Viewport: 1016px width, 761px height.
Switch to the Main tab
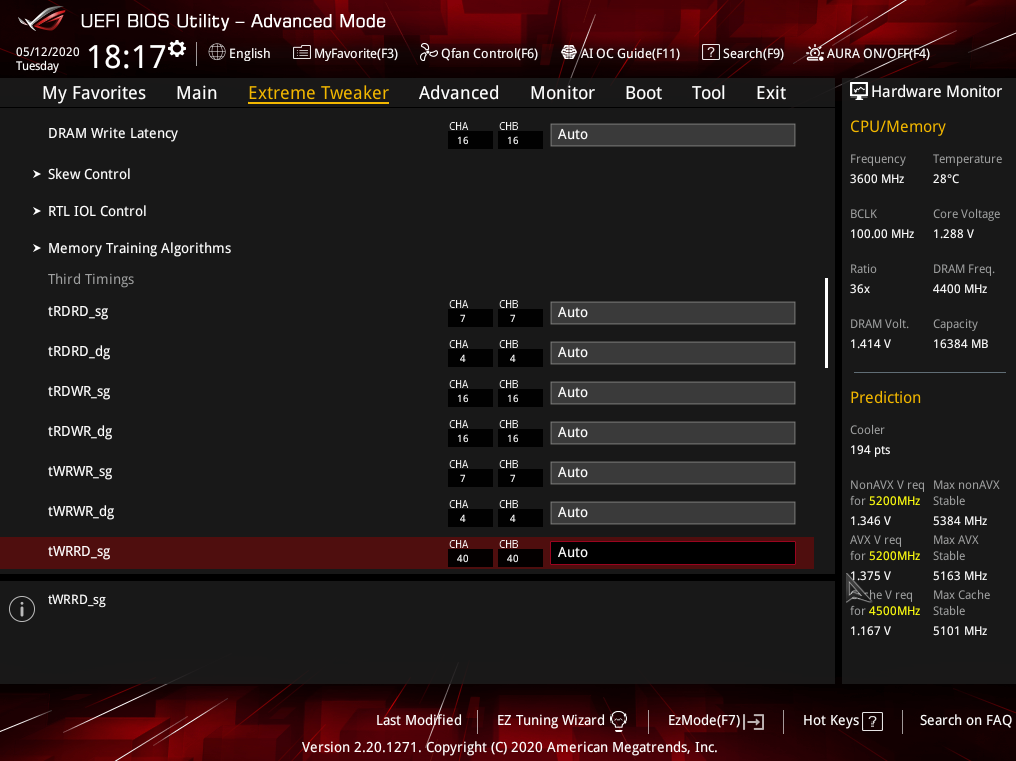196,93
